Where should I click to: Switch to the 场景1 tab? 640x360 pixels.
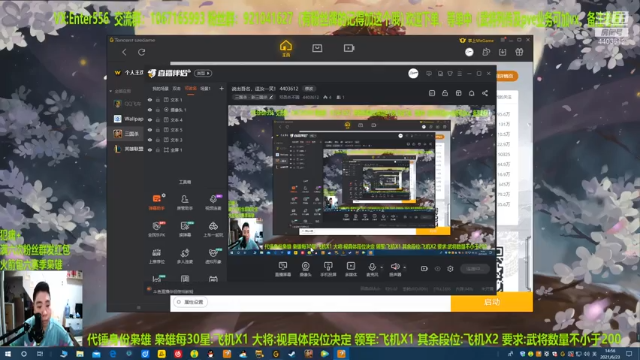click(x=205, y=88)
